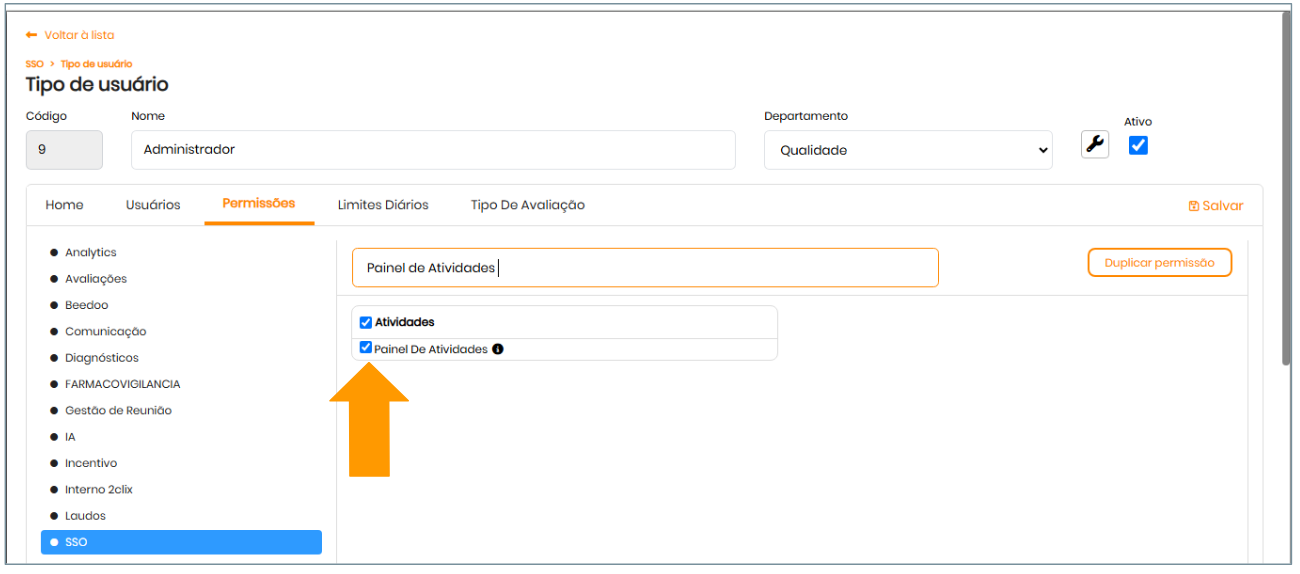The width and height of the screenshot is (1300, 574).
Task: Click the info icon beside Painel De Atividades
Action: point(498,350)
